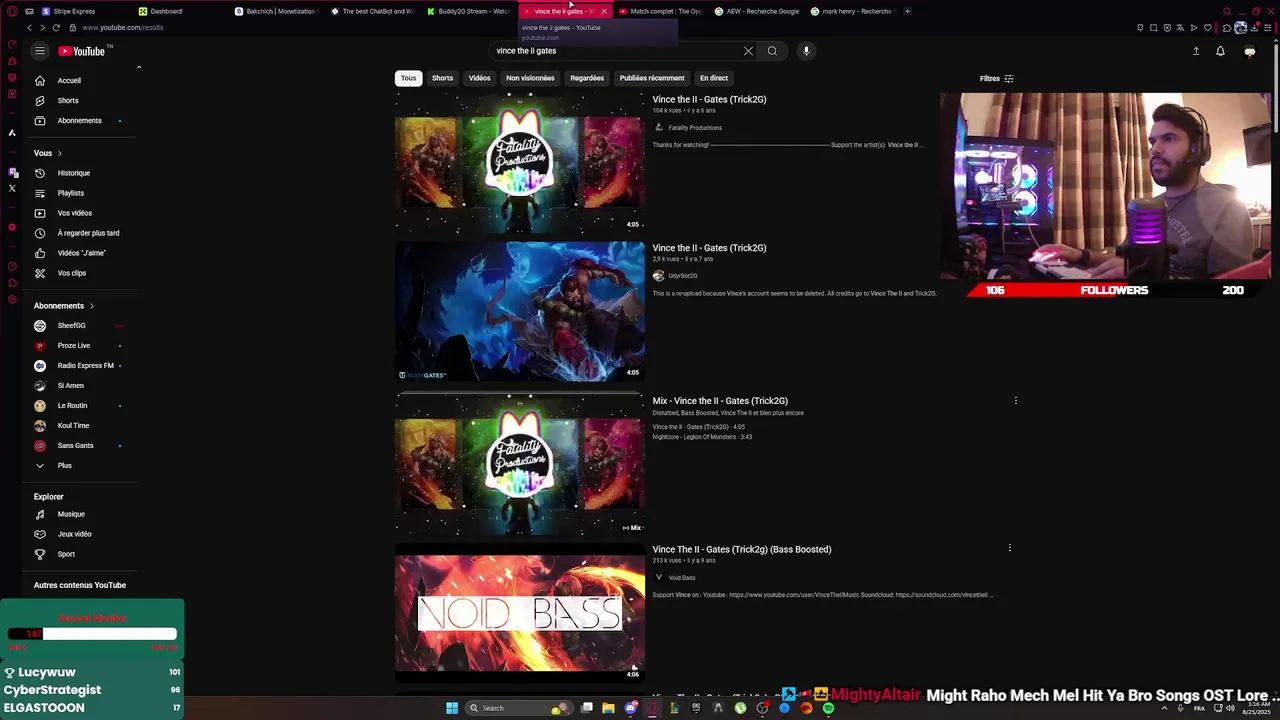The height and width of the screenshot is (720, 1280).
Task: Click the À regarder plus tard clock icon
Action: (40, 233)
